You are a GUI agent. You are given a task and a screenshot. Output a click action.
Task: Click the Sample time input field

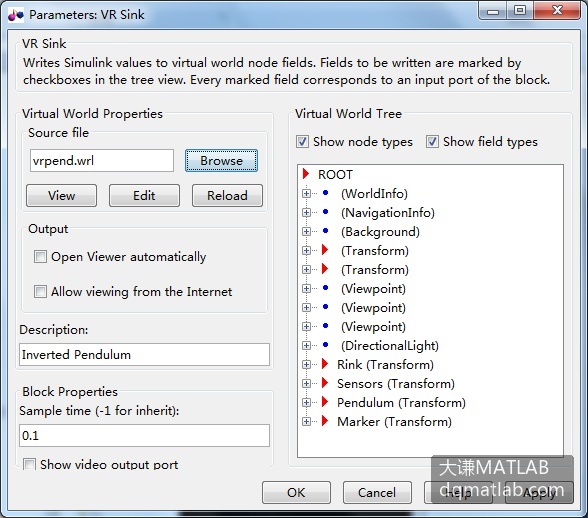point(144,435)
